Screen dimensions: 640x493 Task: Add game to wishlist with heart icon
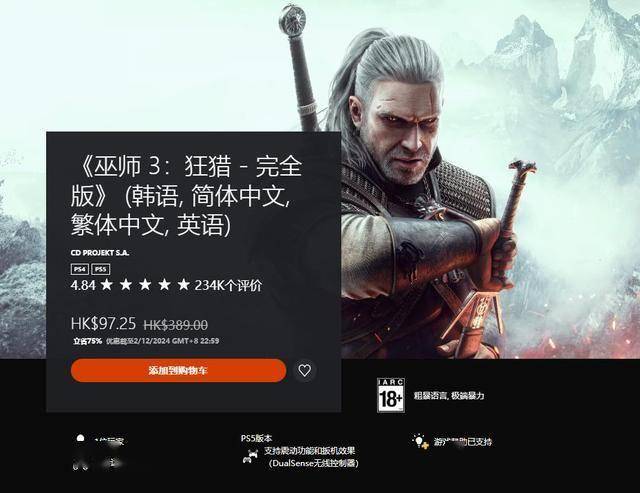(x=304, y=370)
